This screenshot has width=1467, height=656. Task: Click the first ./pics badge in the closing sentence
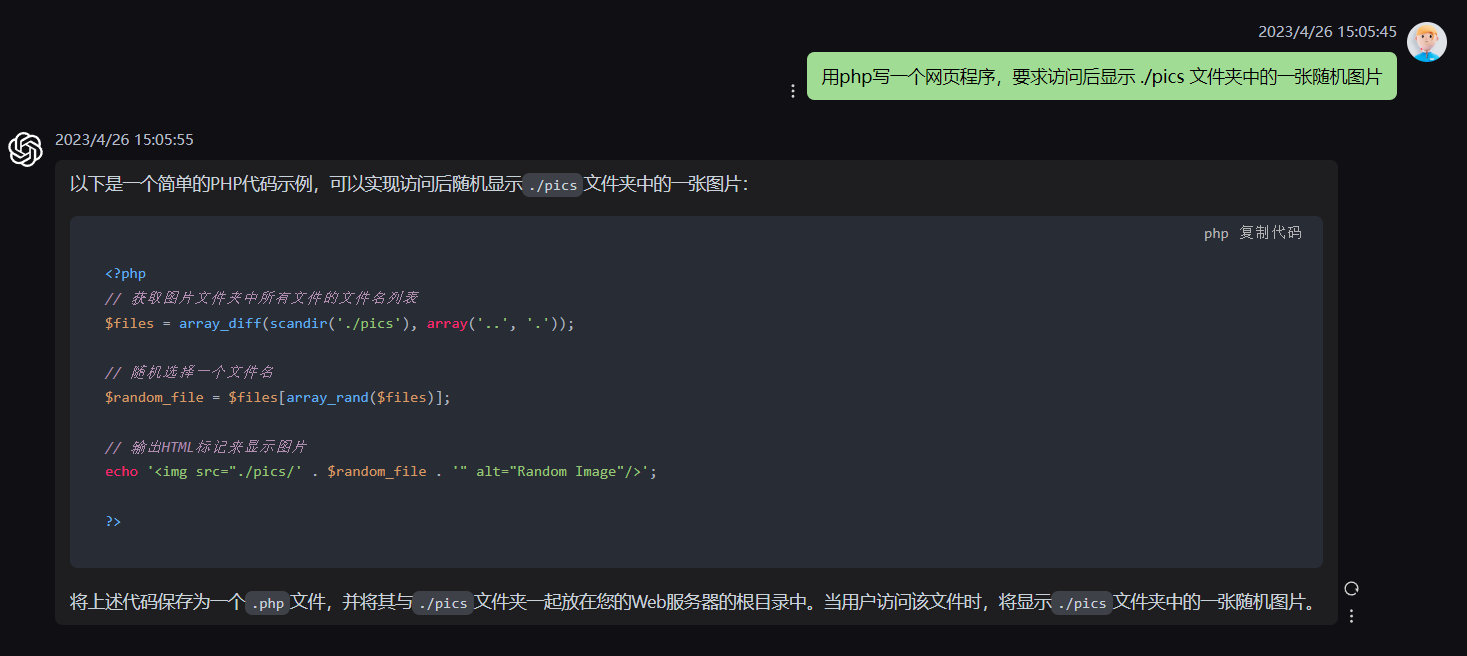pyautogui.click(x=442, y=603)
